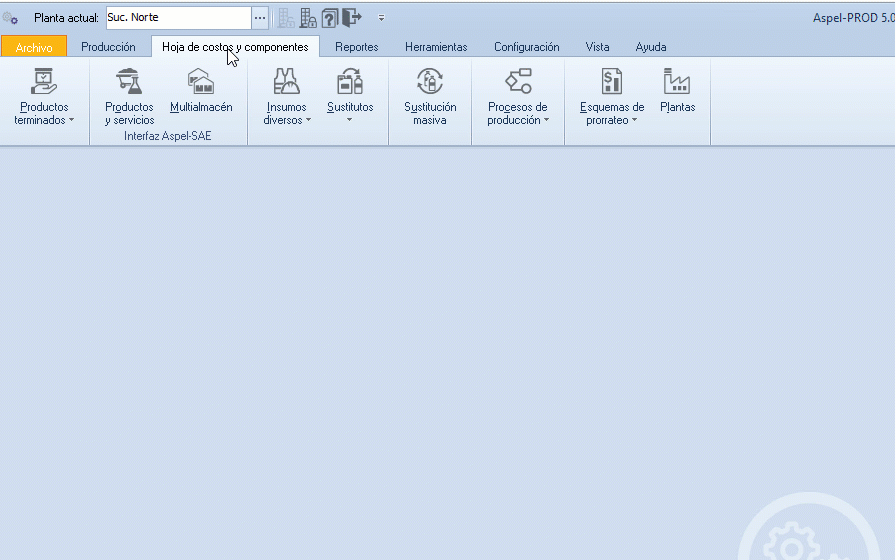The height and width of the screenshot is (560, 896).
Task: Expand Insumos diversos dropdown arrow
Action: click(308, 121)
